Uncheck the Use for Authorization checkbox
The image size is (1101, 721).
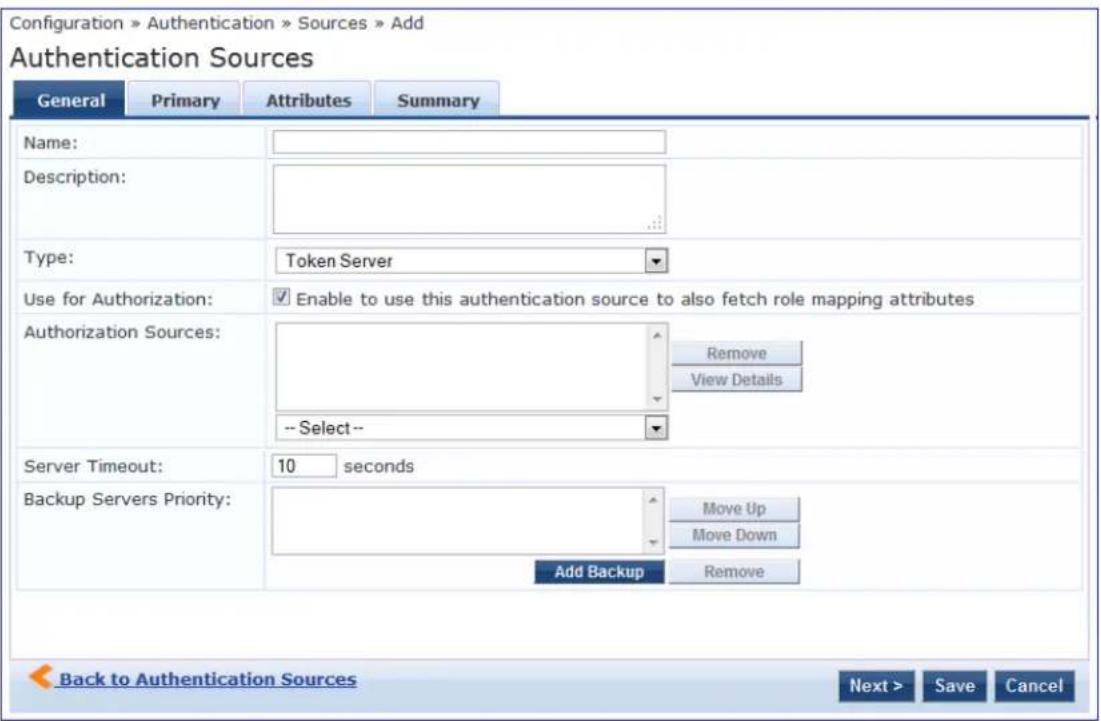coord(281,298)
